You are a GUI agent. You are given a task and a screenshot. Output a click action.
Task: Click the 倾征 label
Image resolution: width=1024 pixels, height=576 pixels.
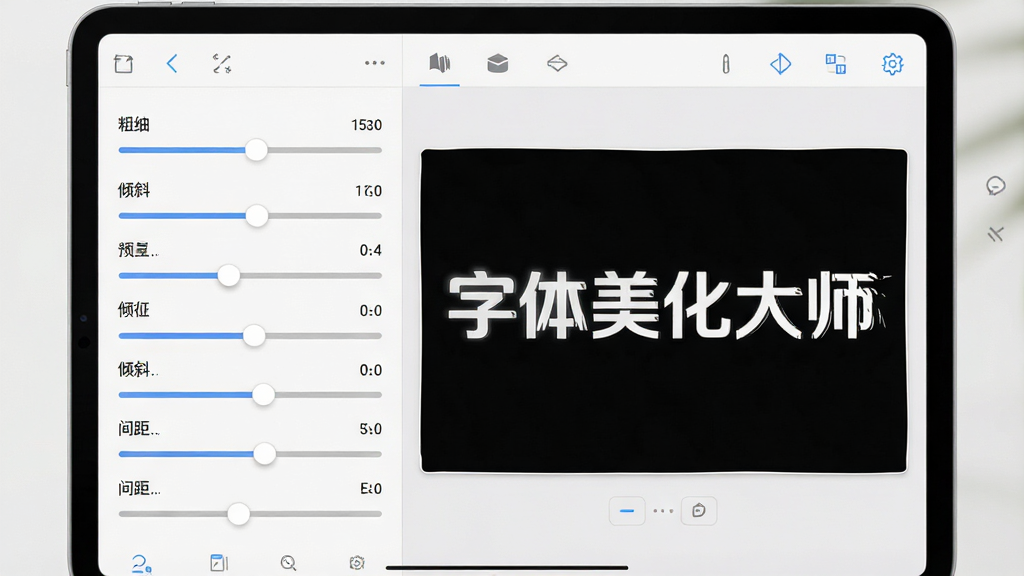134,310
